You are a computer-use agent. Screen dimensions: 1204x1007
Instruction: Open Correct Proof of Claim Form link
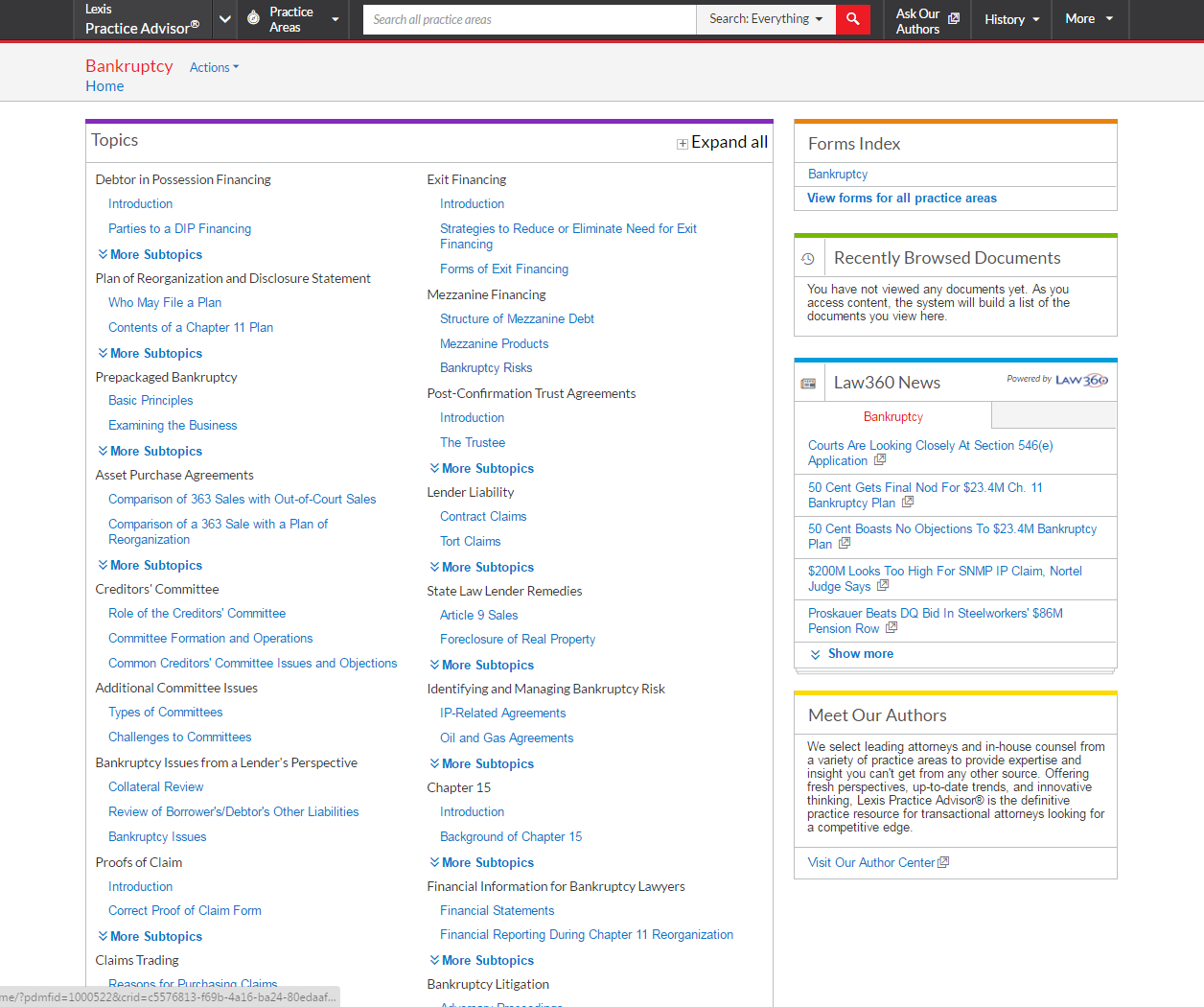point(184,910)
